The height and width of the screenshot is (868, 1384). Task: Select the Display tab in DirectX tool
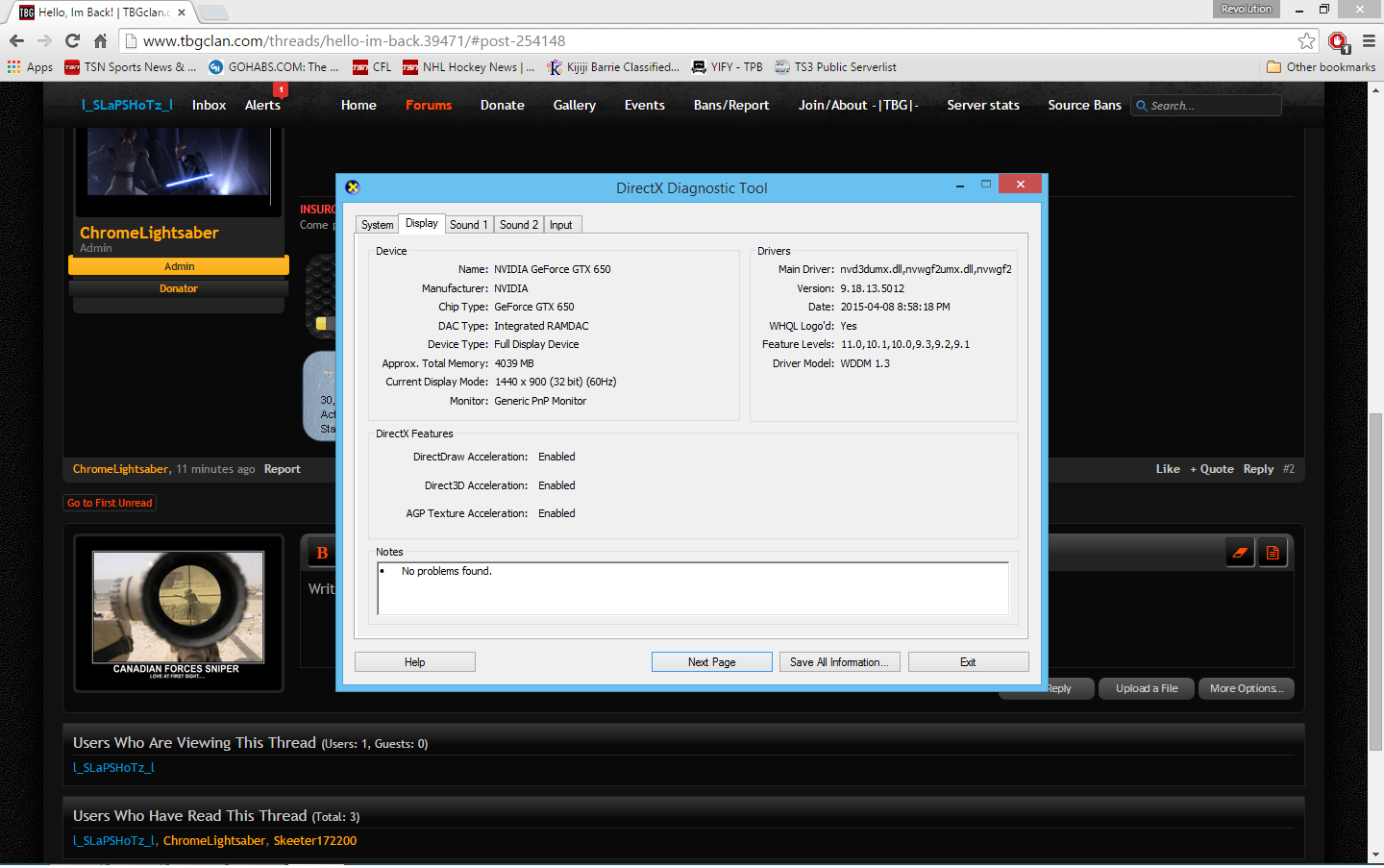(421, 223)
